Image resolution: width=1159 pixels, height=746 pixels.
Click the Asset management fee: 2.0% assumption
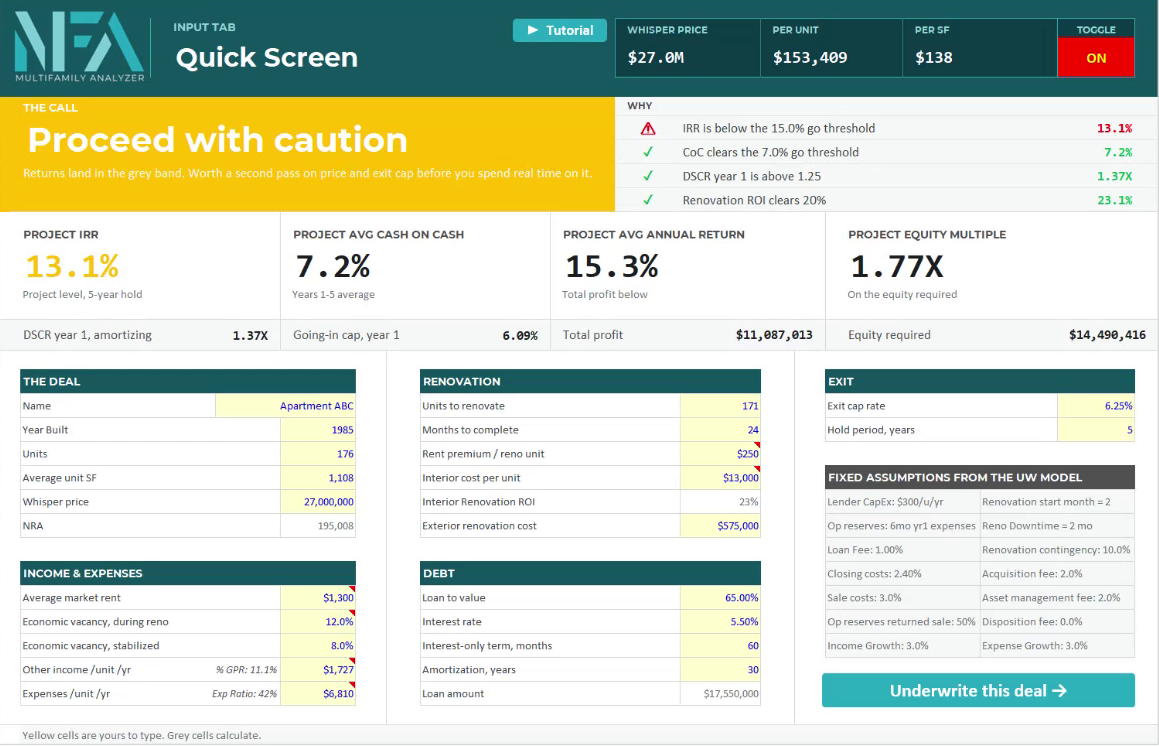coord(1051,597)
